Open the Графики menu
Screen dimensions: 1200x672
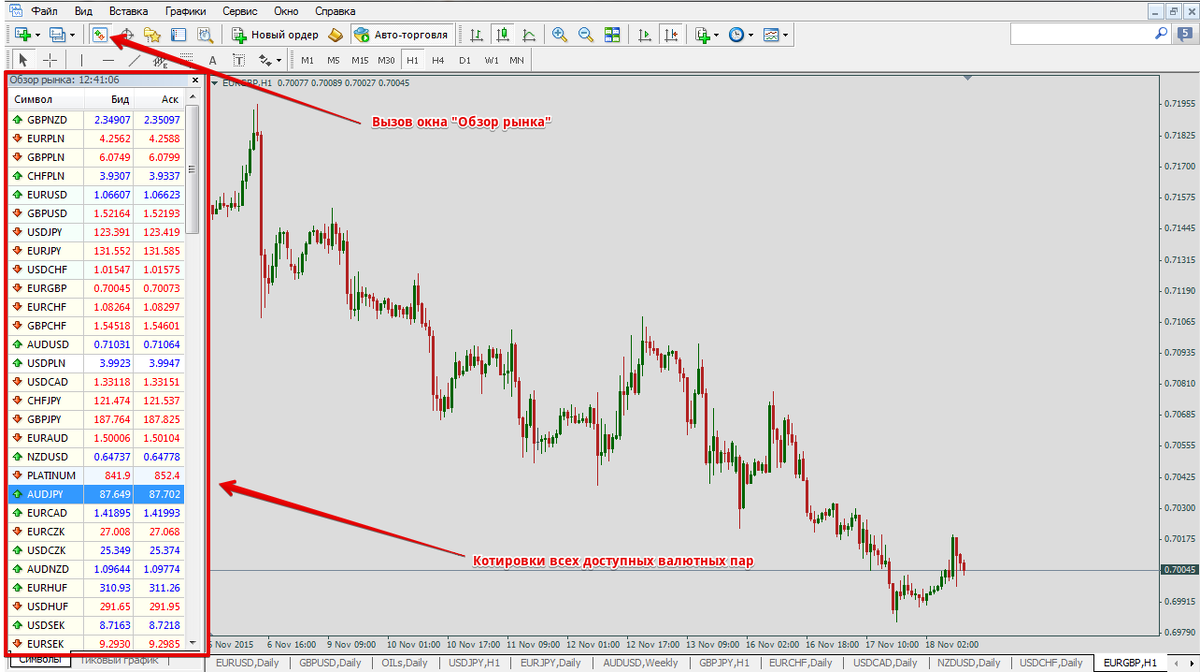click(186, 11)
